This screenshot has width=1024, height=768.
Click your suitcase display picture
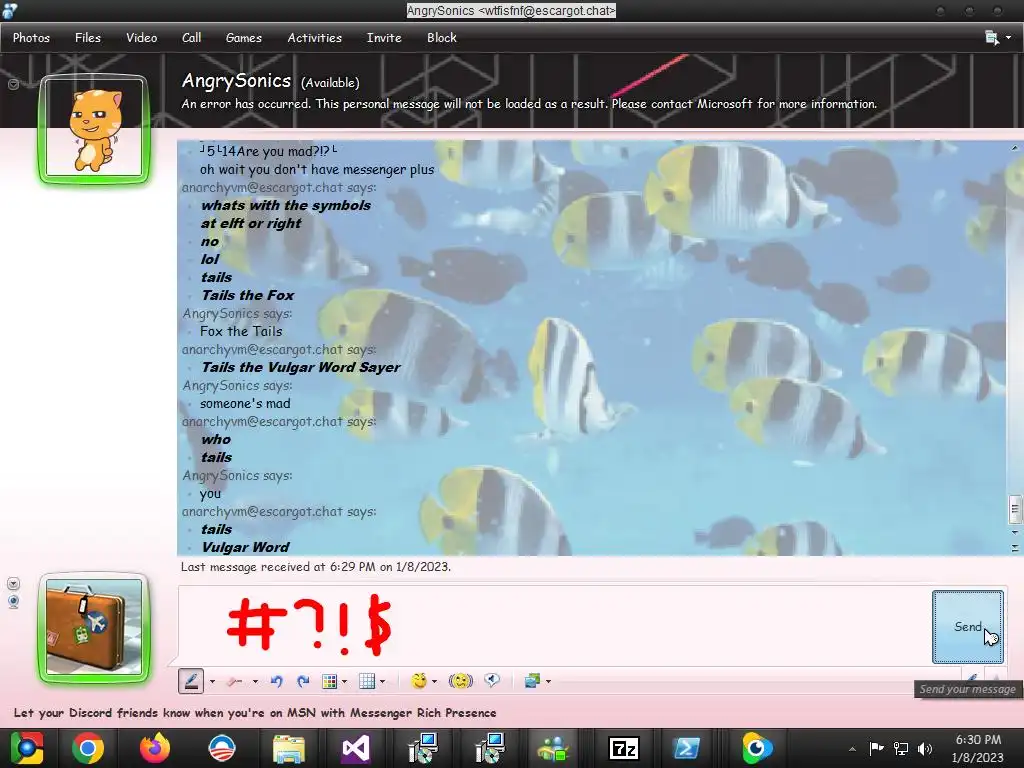[x=94, y=627]
